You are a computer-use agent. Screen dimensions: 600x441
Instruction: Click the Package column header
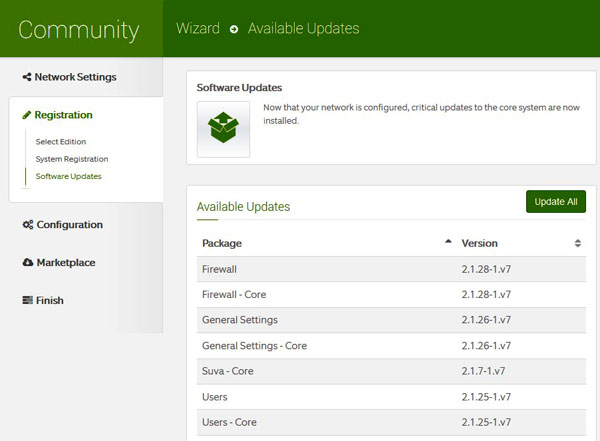[222, 243]
